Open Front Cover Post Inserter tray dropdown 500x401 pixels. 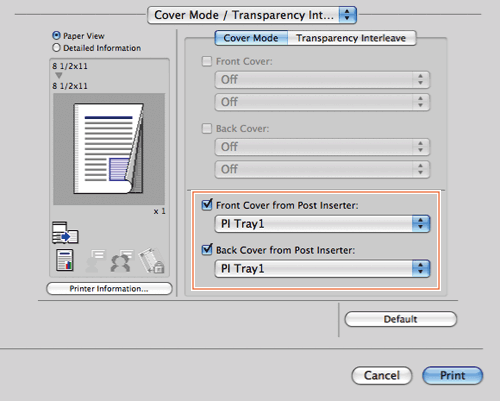[x=322, y=224]
